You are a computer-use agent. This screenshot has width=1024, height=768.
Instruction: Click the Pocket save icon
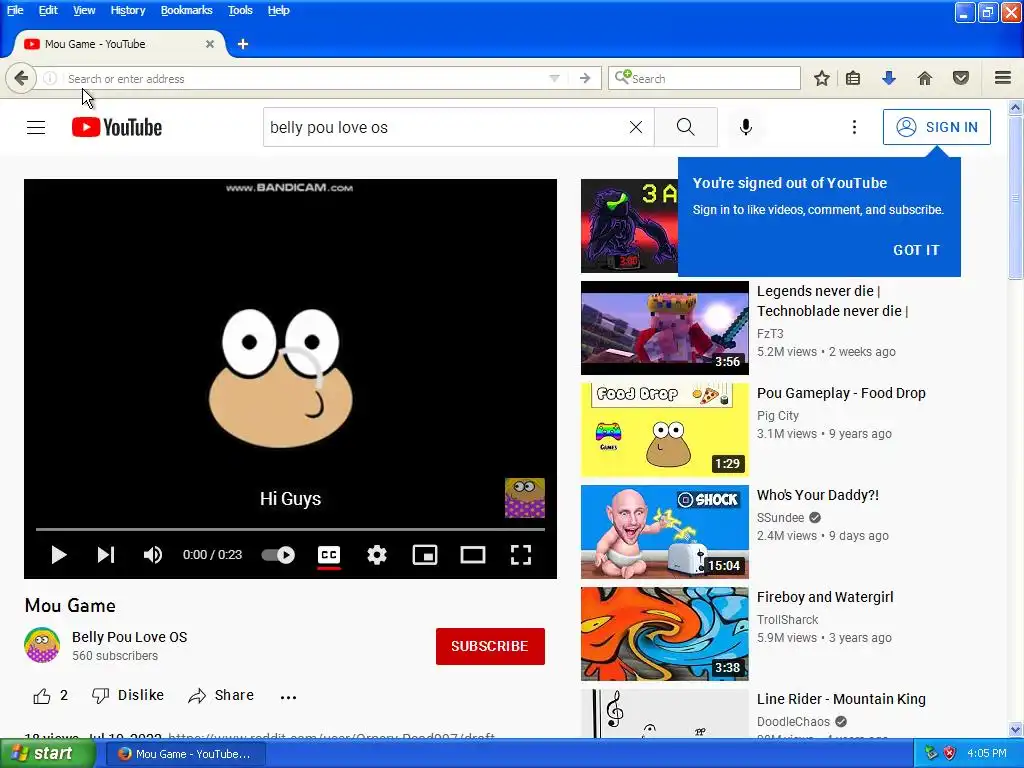[961, 78]
